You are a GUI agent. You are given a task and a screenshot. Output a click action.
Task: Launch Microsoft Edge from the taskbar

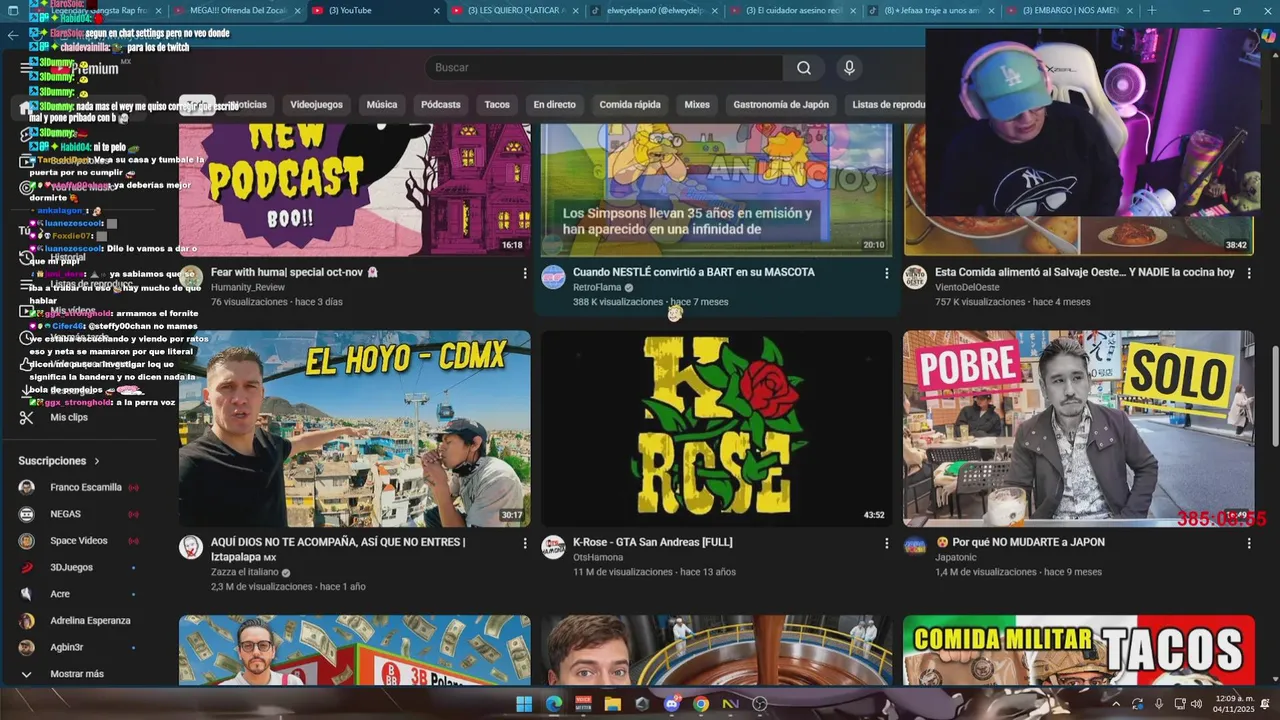click(554, 704)
